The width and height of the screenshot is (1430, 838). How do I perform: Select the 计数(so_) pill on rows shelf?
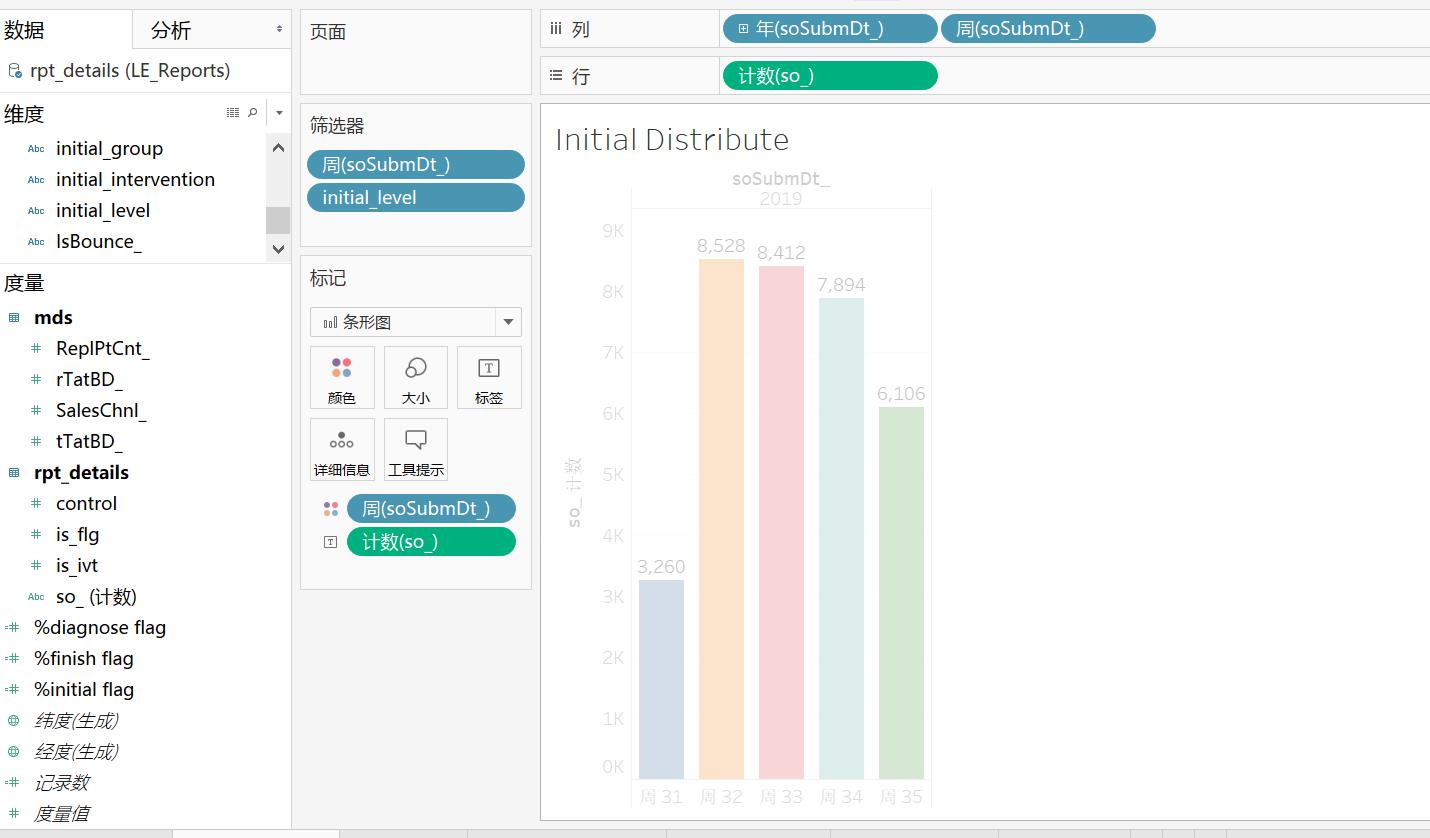830,76
